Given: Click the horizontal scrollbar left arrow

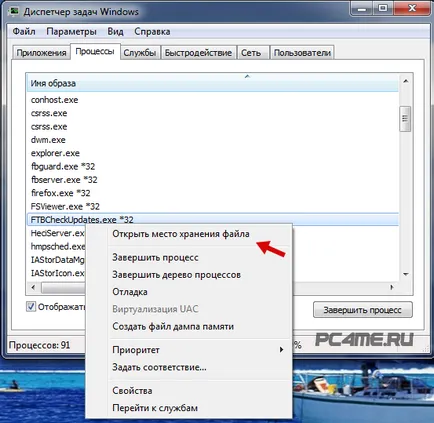Looking at the screenshot, I should click(x=33, y=287).
